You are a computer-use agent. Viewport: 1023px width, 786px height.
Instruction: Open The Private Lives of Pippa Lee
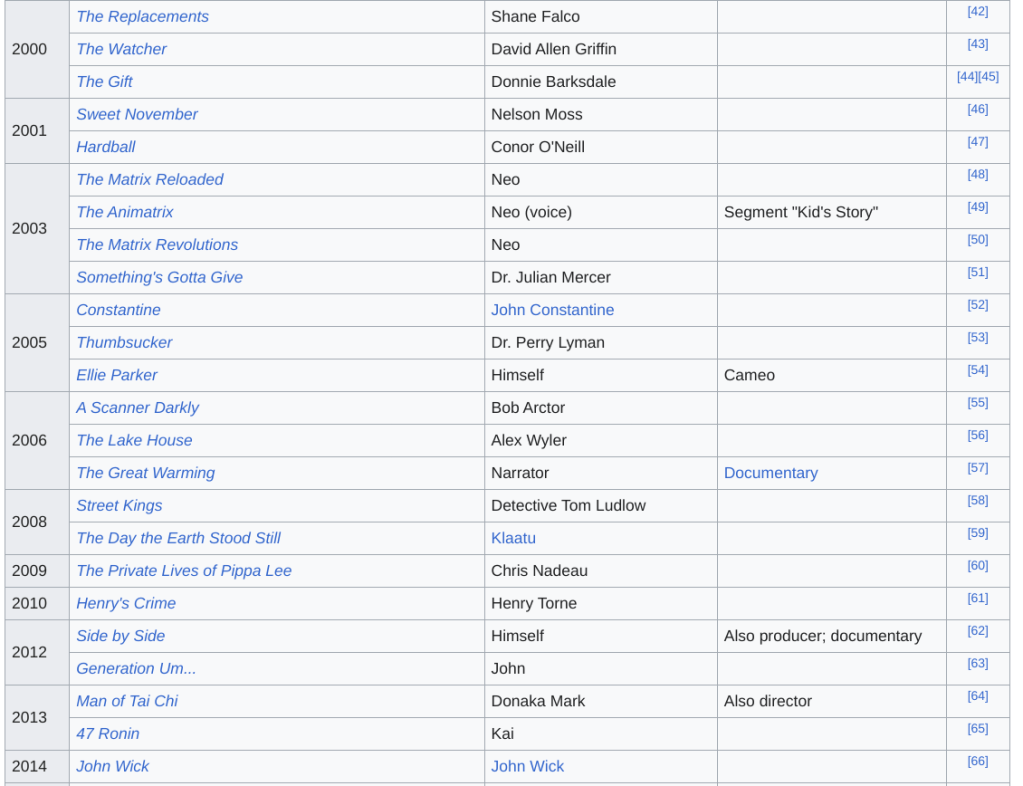184,571
